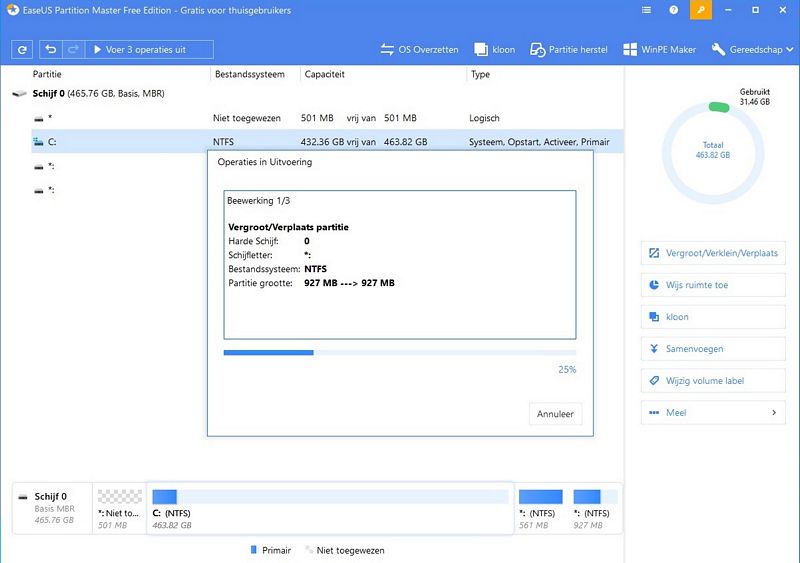Minimize the EaseUS window

(x=728, y=10)
